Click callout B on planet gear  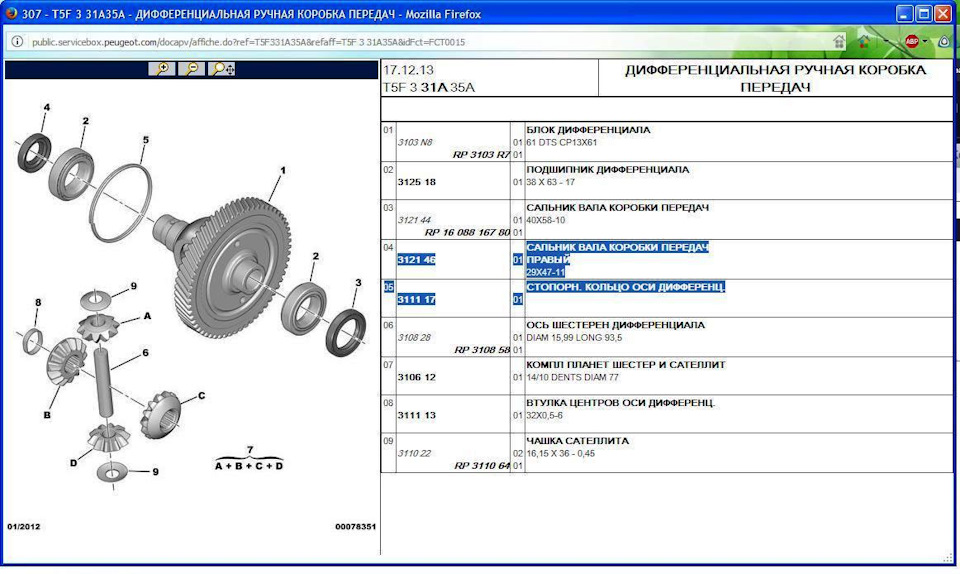pos(47,414)
